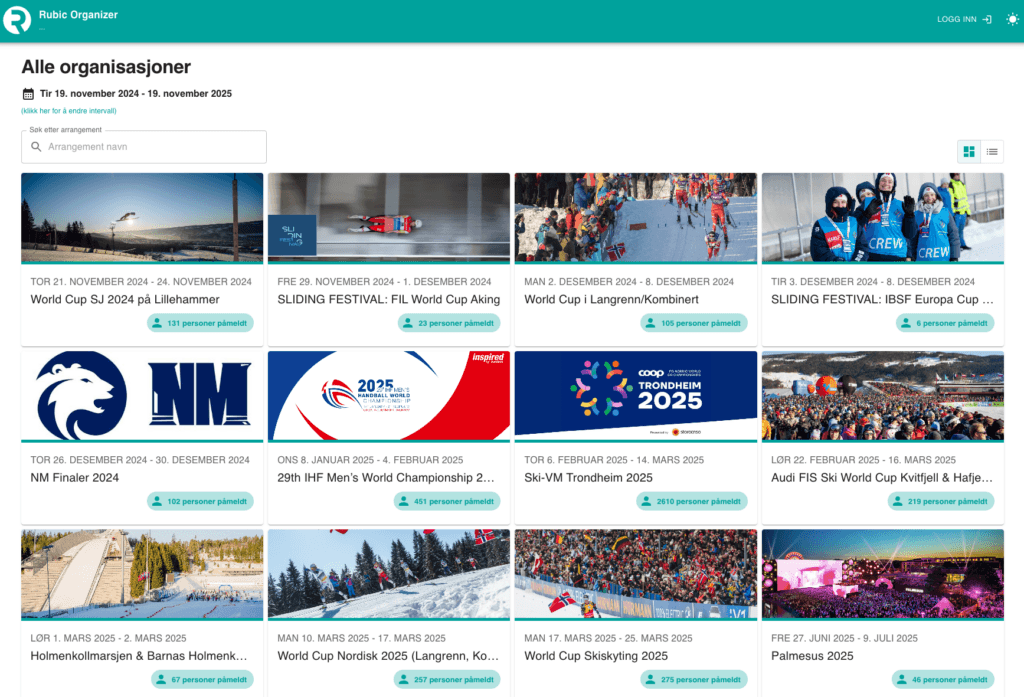Click date FRE 27. JUNI 2025 - 9. JULI

(844, 639)
